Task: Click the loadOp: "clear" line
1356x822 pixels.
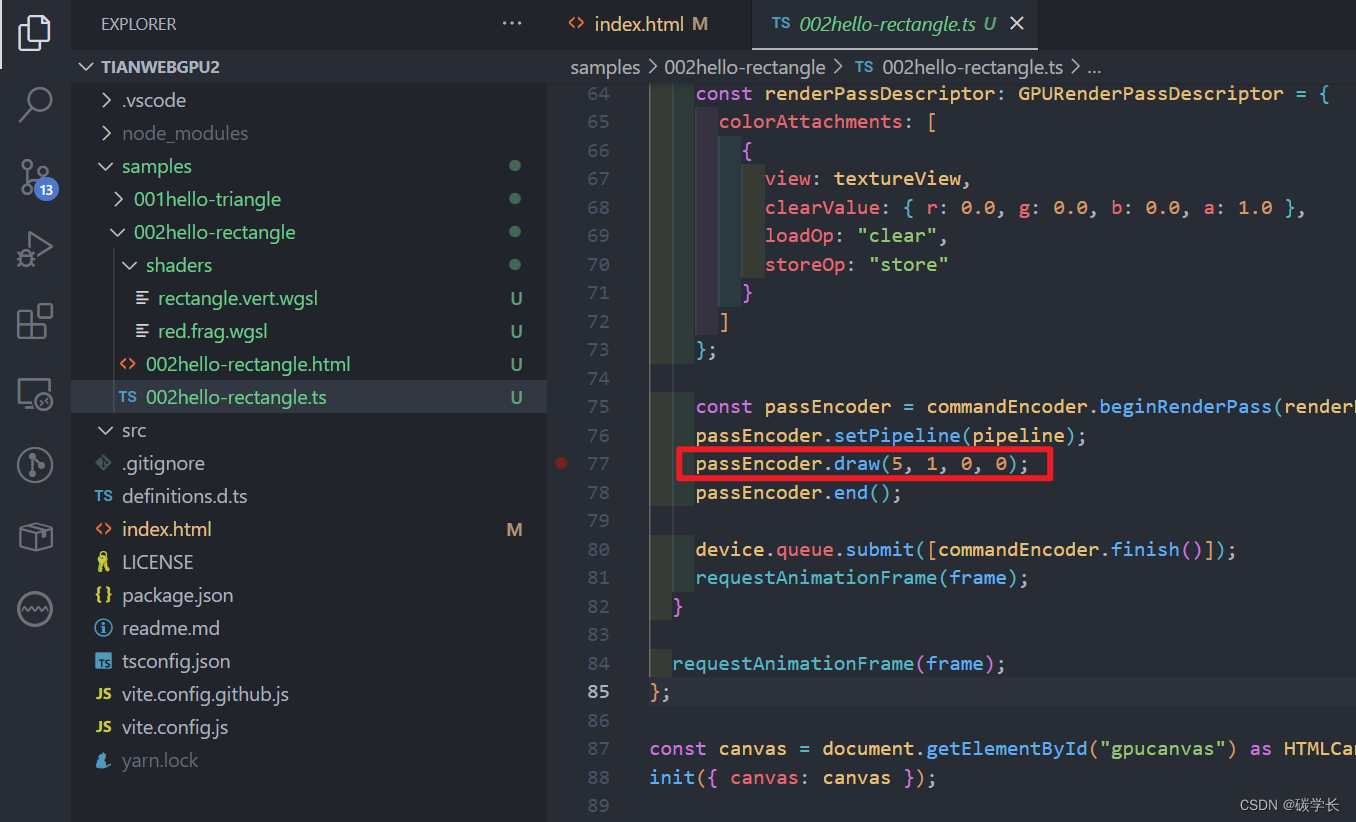Action: 856,236
